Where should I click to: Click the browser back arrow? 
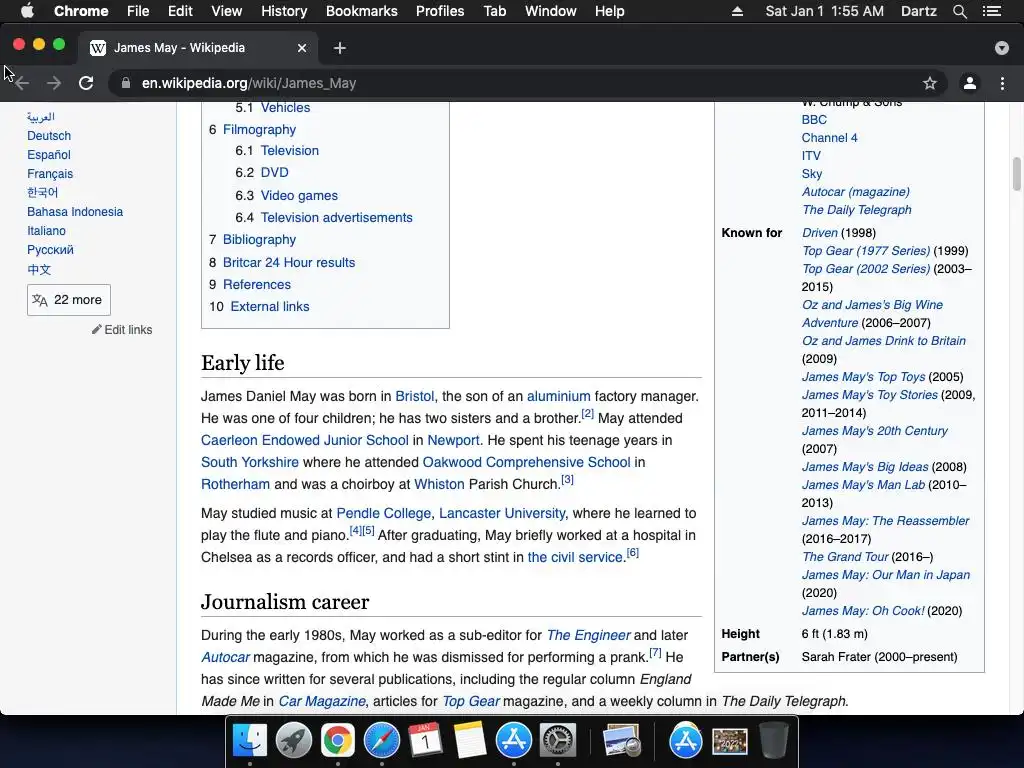point(22,83)
